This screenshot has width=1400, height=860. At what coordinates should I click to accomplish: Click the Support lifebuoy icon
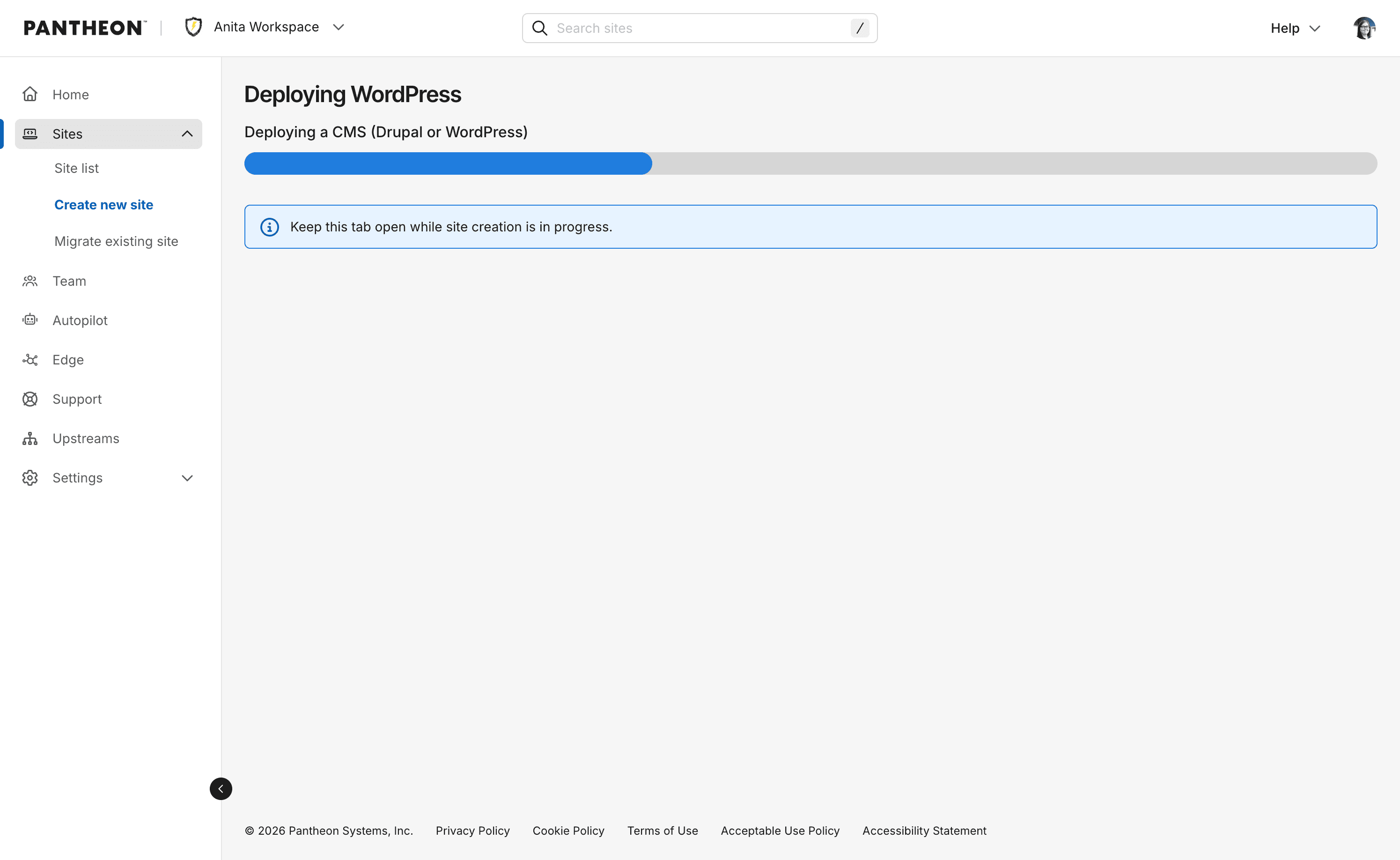pos(30,399)
